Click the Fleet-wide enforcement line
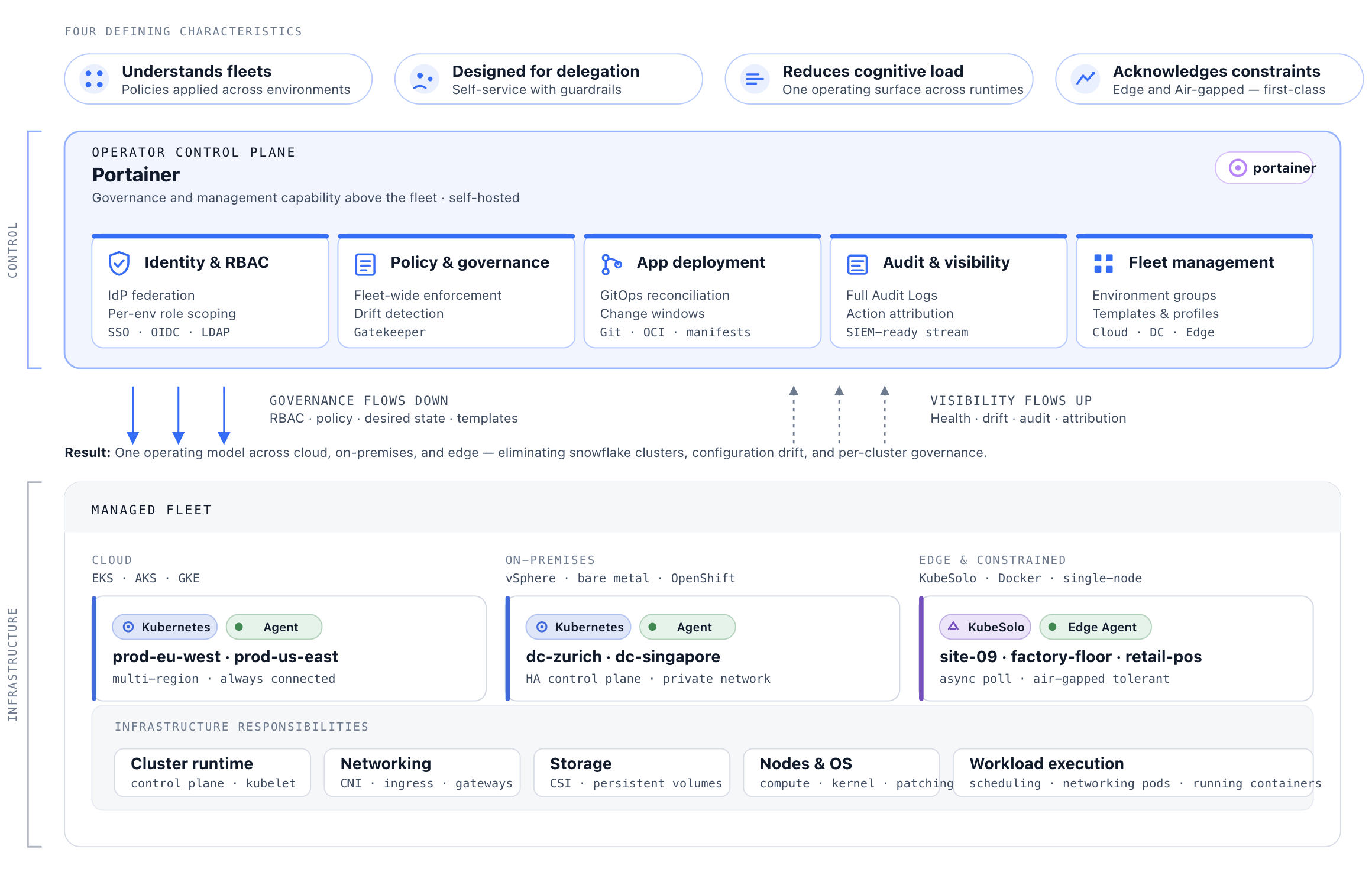Viewport: 1372px width, 869px height. (x=428, y=295)
